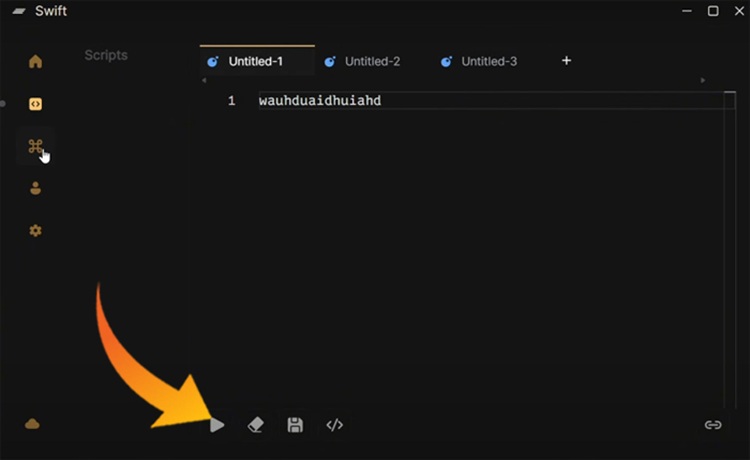Switch to the Untitled-3 tab
This screenshot has width=750, height=460.
click(x=488, y=62)
